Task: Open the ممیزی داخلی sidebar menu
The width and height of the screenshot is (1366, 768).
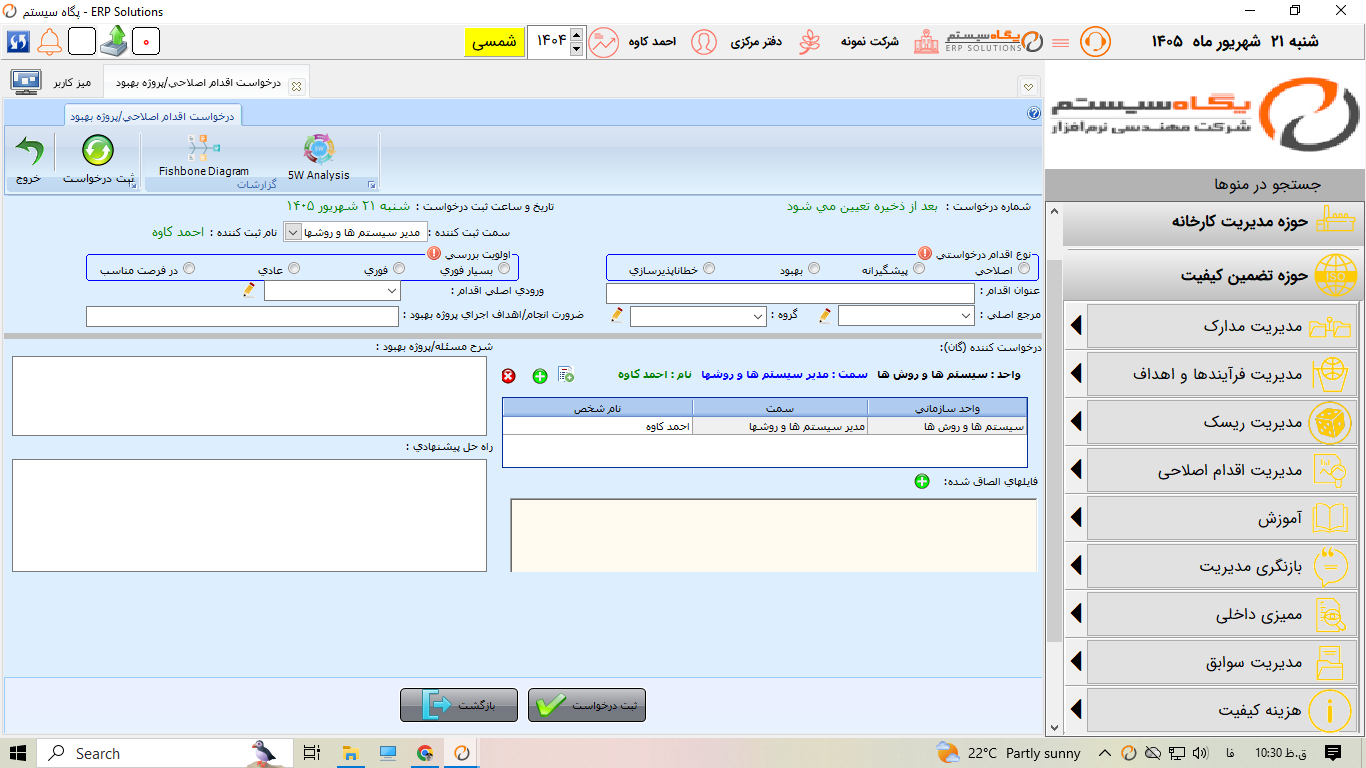Action: [x=1222, y=614]
